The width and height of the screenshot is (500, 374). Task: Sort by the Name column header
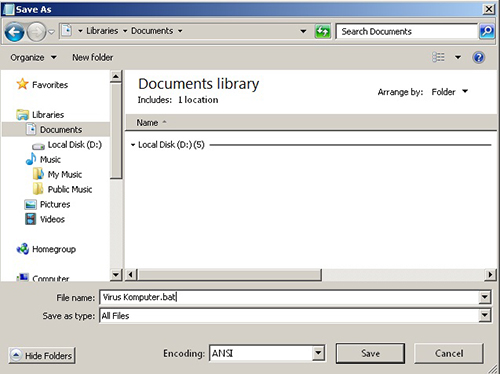click(x=147, y=123)
